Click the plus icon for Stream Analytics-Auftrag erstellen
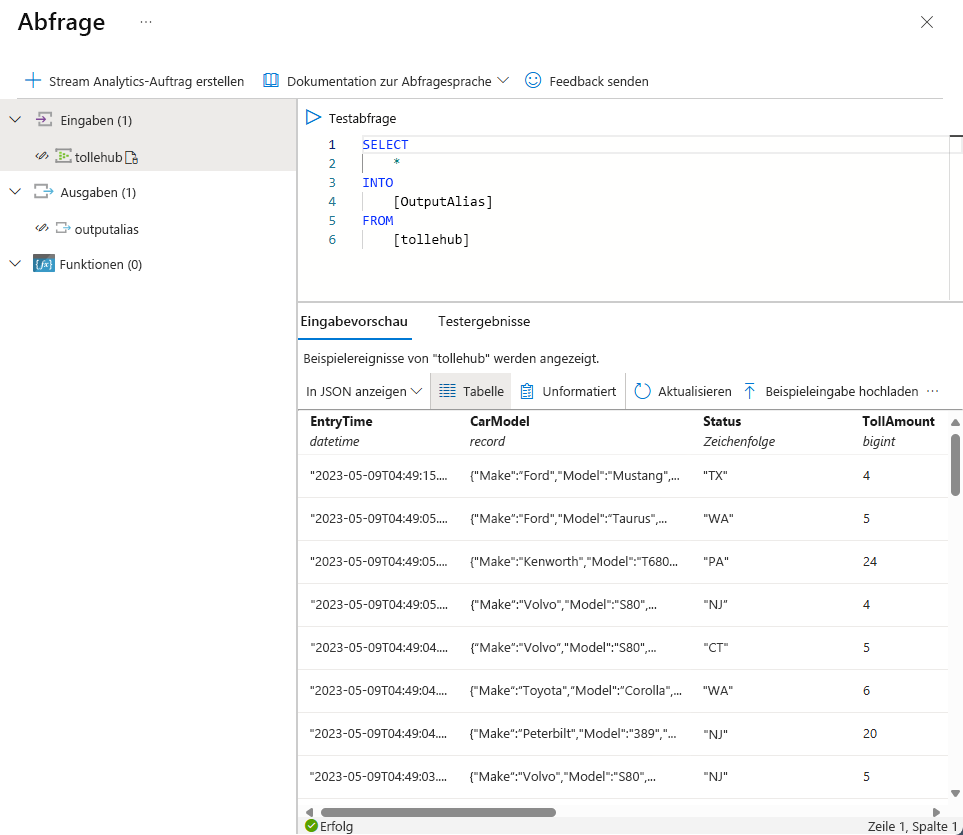The image size is (963, 835). click(x=33, y=81)
